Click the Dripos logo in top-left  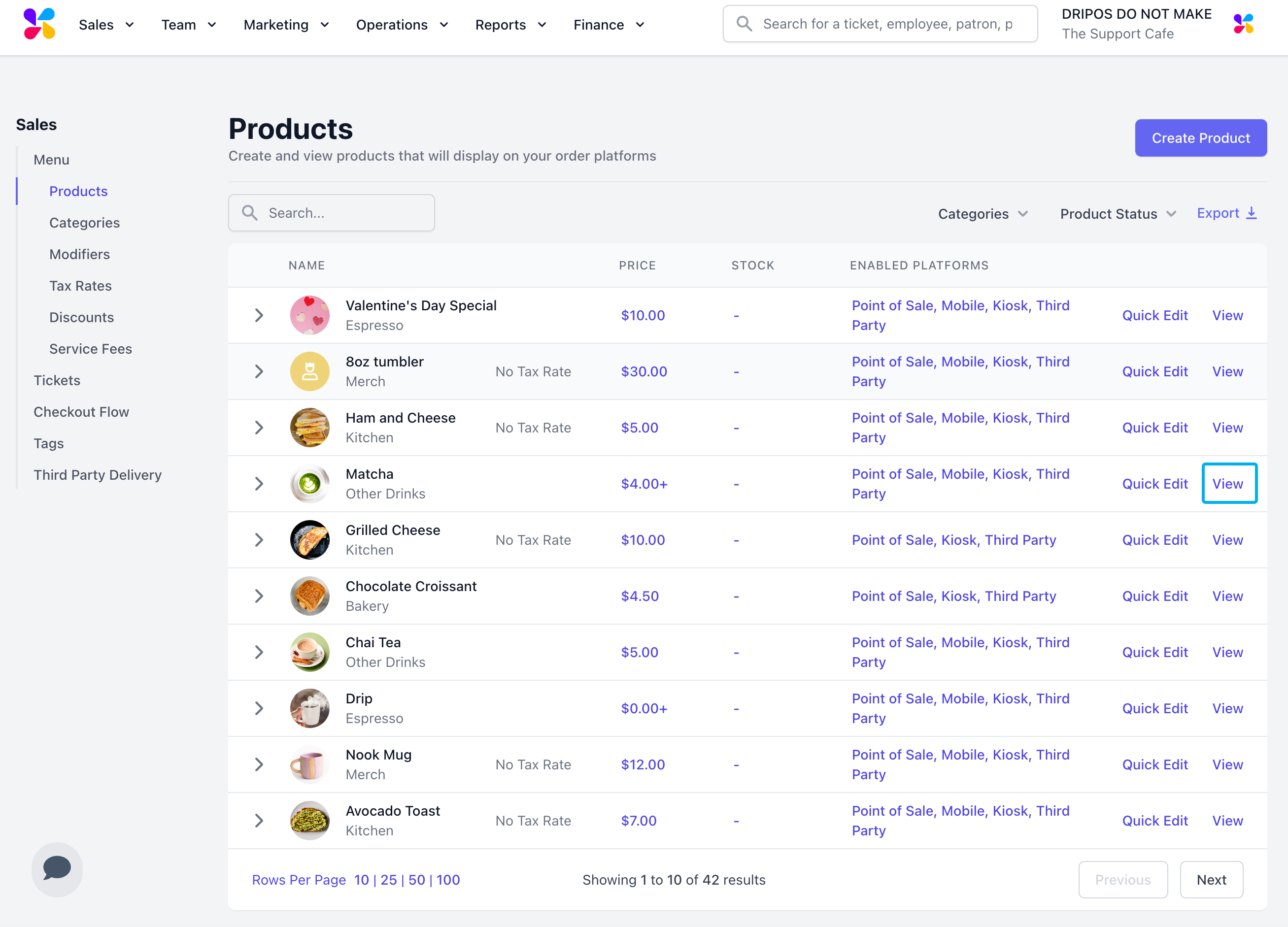pyautogui.click(x=39, y=24)
